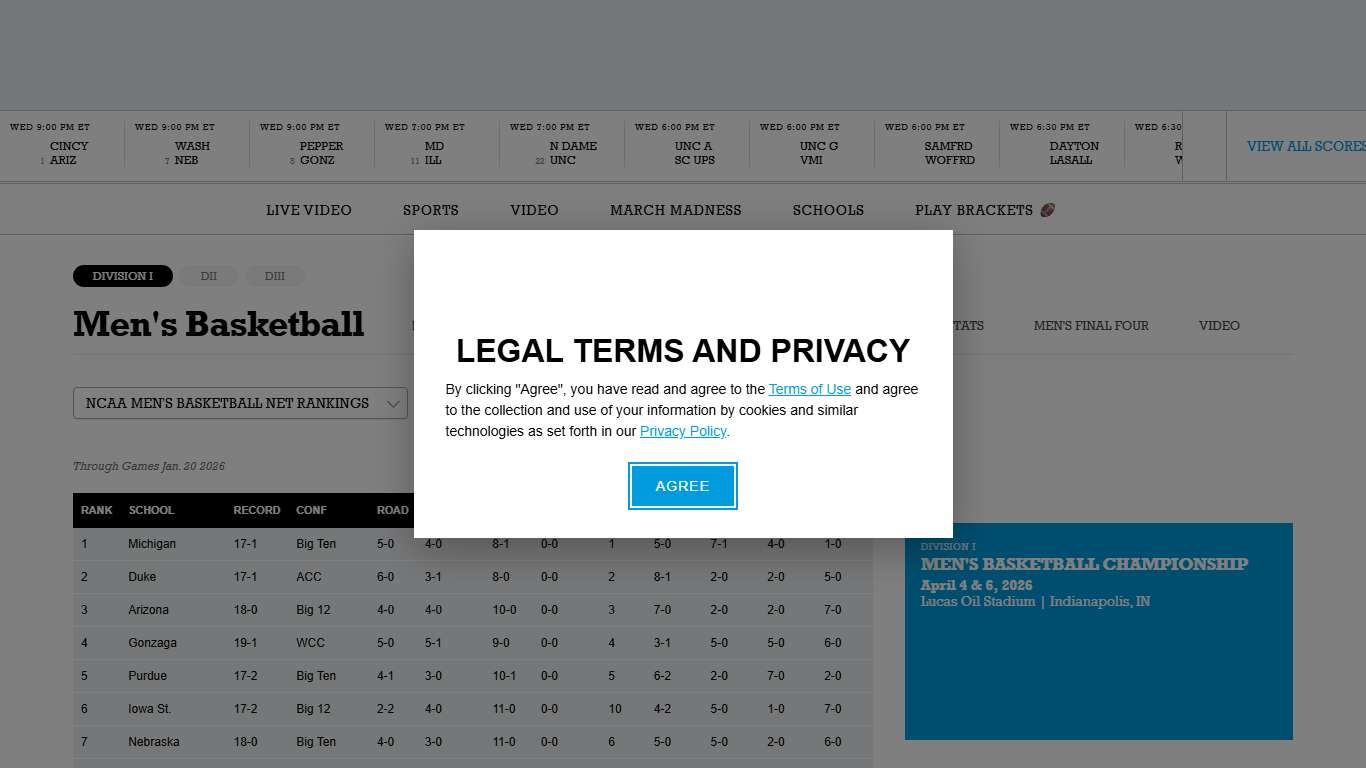1366x768 pixels.
Task: Open the Schools menu item
Action: pos(828,210)
